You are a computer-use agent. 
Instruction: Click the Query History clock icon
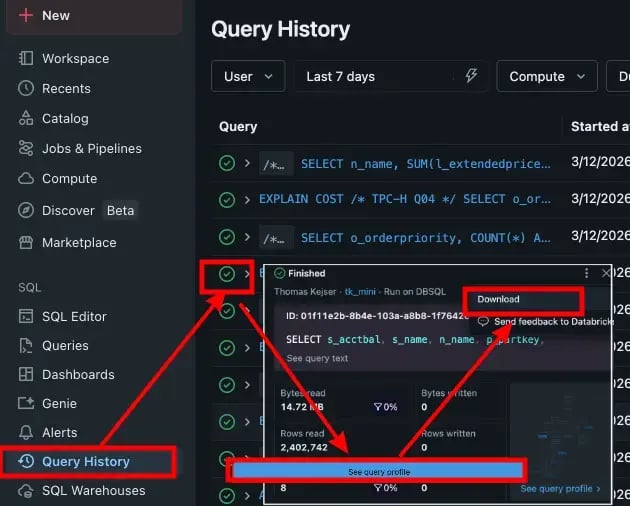point(26,461)
